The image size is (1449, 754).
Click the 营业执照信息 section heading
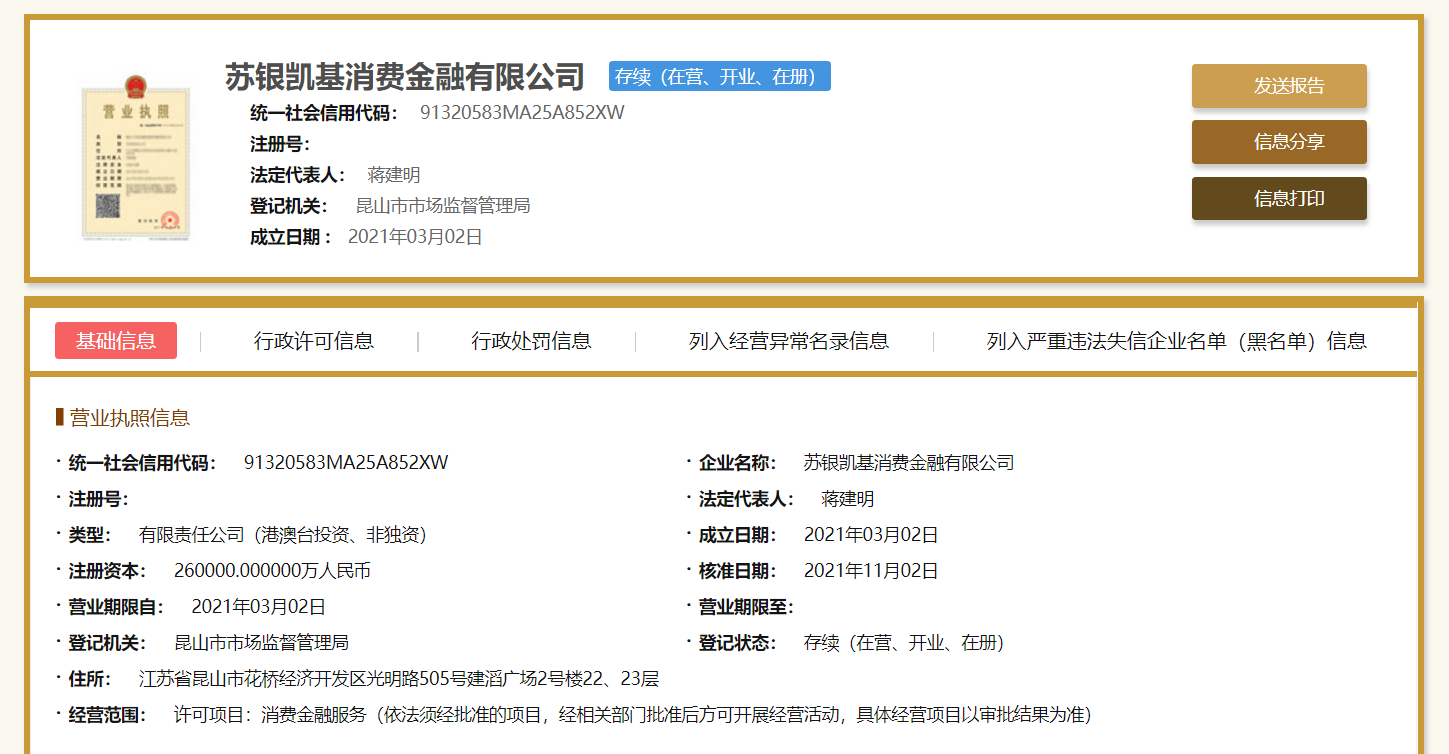pos(129,418)
